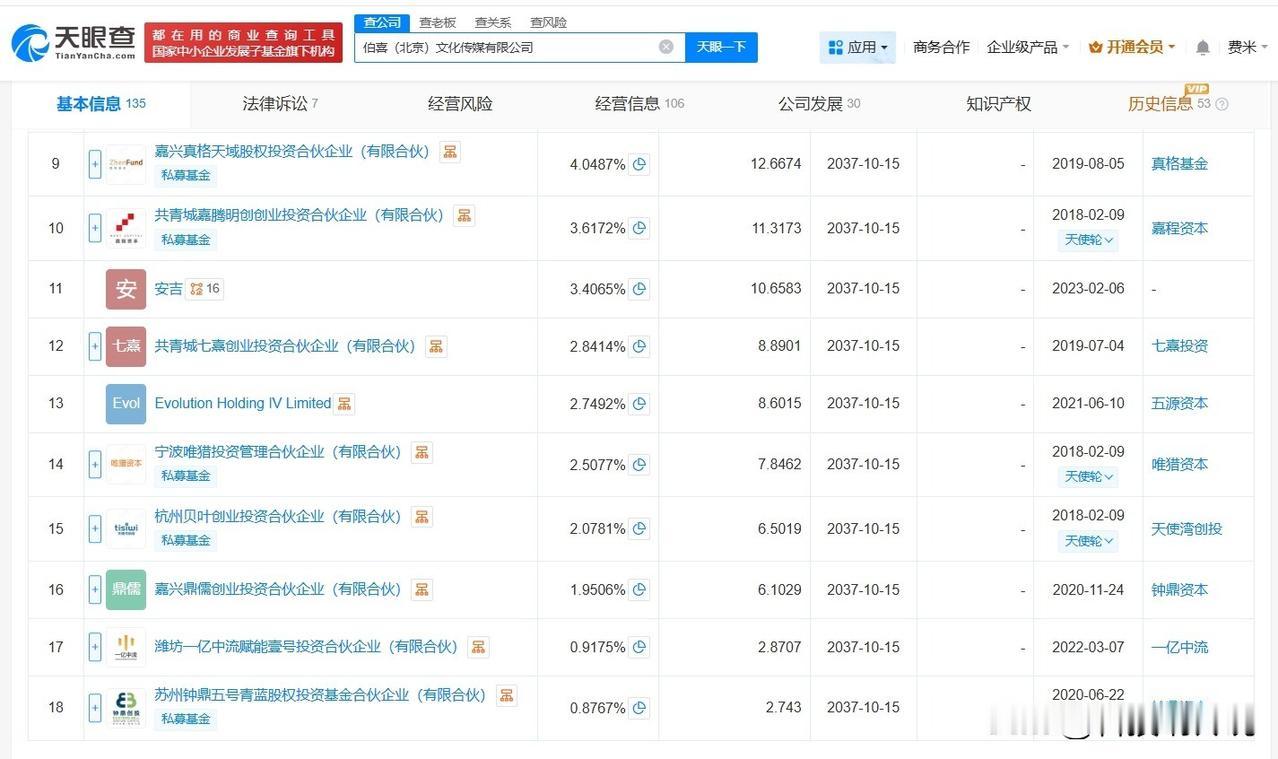Expand row 9 with the plus button
This screenshot has width=1278, height=759.
click(95, 164)
